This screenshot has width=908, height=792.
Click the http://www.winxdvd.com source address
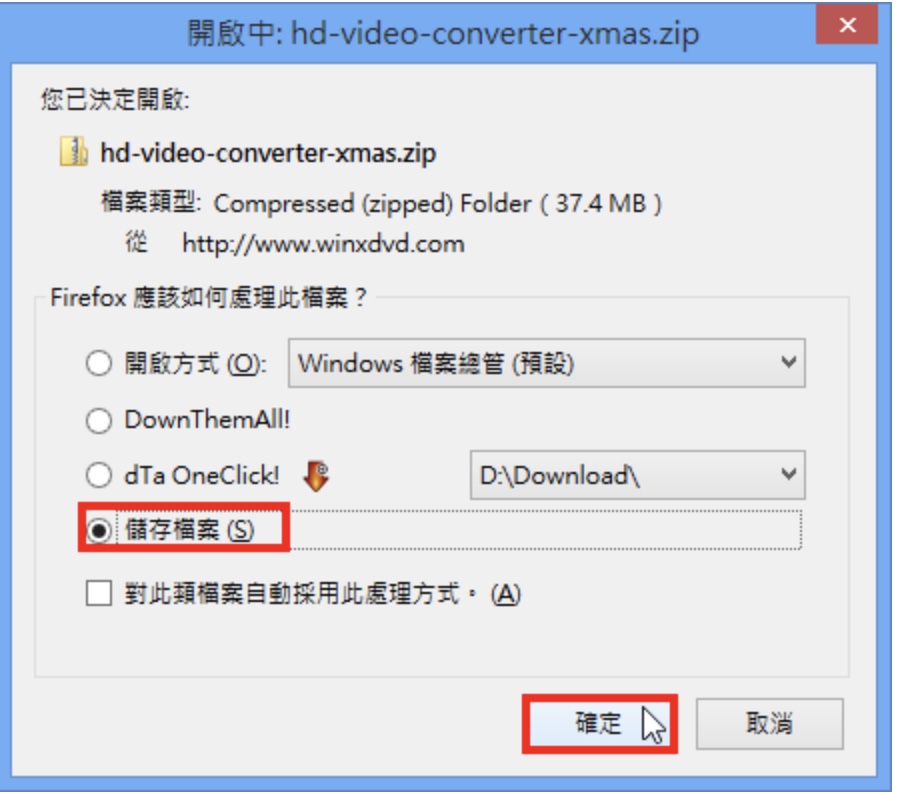tap(323, 244)
